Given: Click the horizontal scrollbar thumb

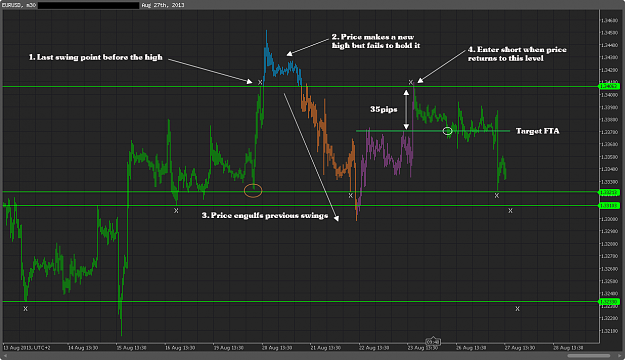Looking at the screenshot, I should click(x=589, y=355).
